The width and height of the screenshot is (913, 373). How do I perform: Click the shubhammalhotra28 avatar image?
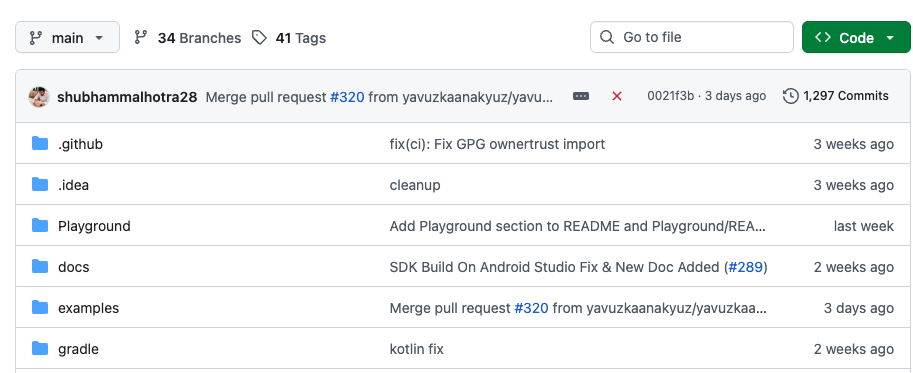tap(39, 97)
